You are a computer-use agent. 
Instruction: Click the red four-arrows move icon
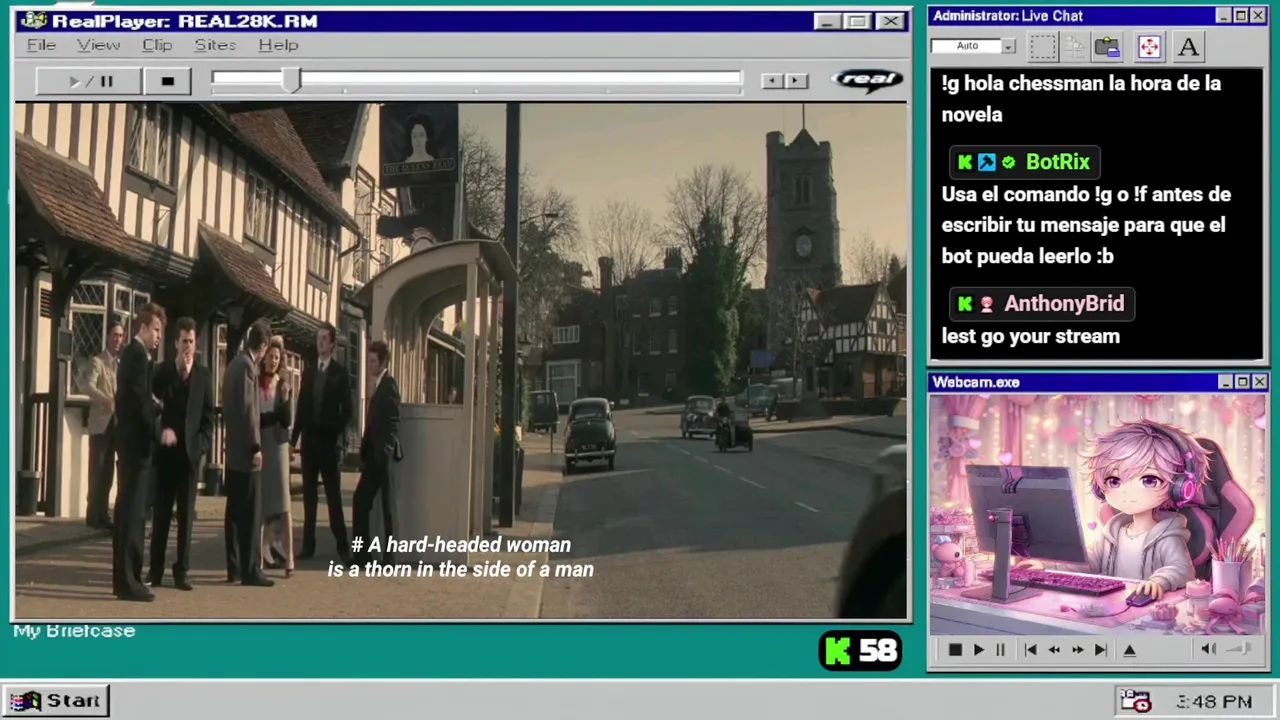1149,46
